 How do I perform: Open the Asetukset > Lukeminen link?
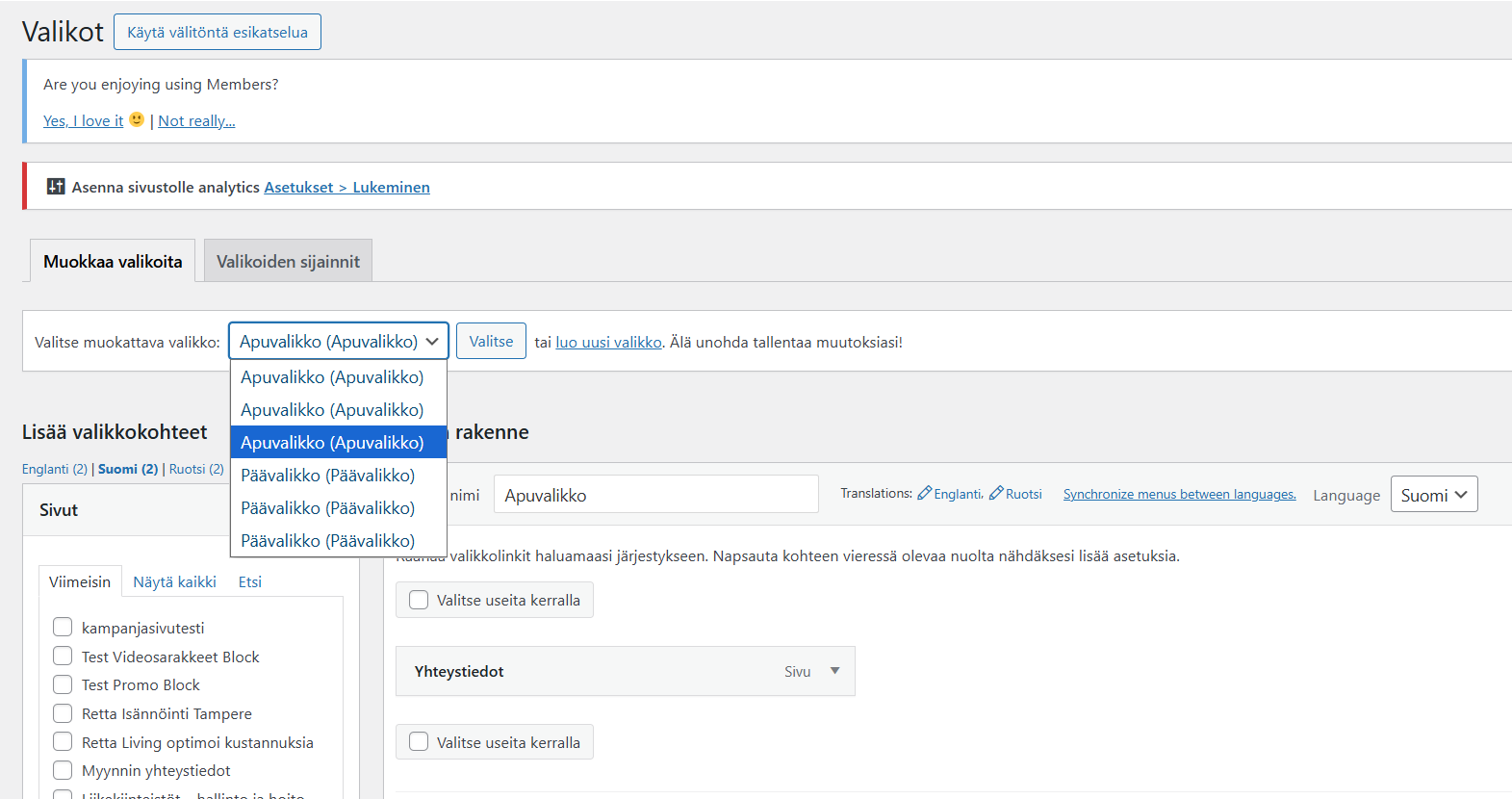[x=346, y=188]
